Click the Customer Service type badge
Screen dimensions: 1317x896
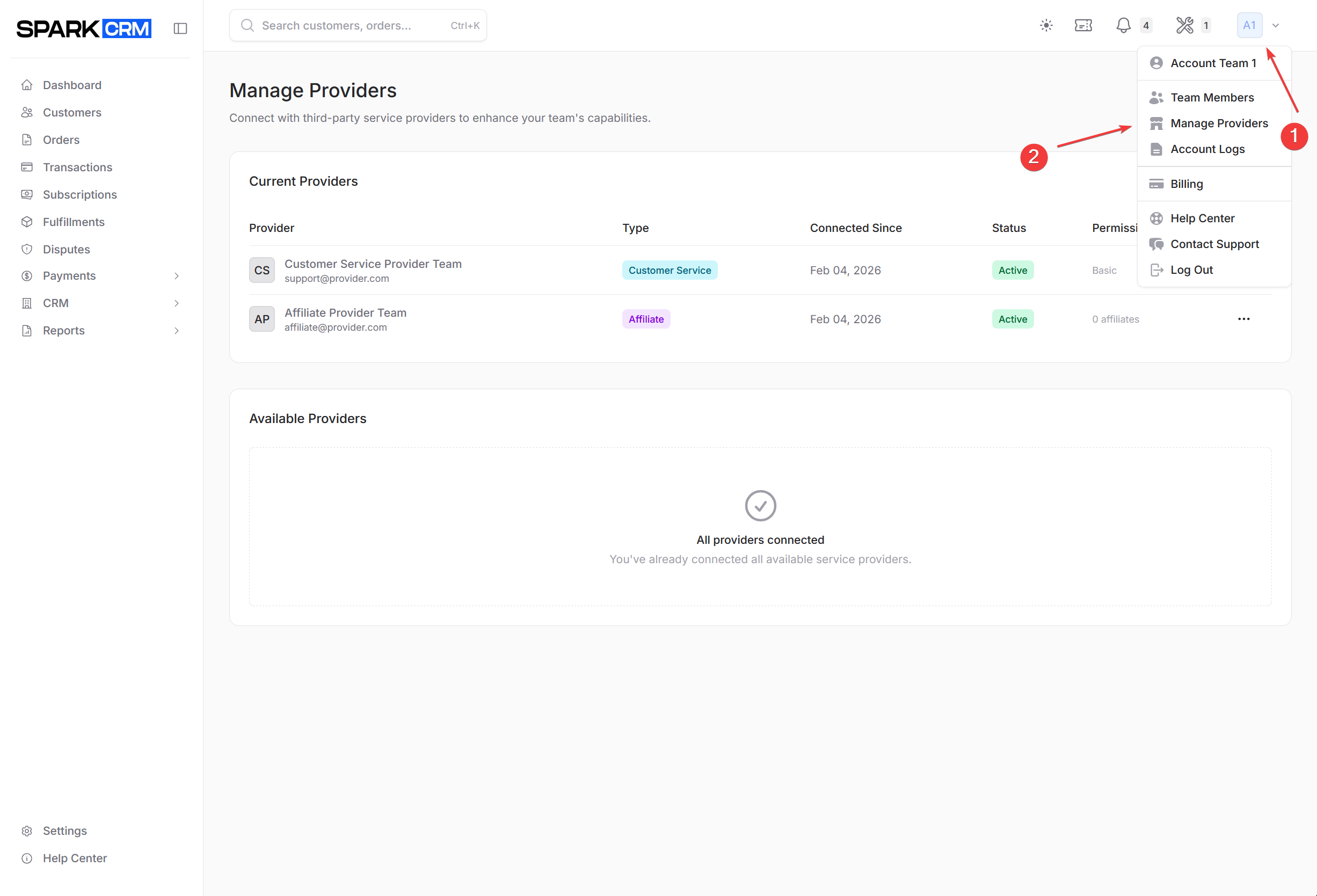670,271
